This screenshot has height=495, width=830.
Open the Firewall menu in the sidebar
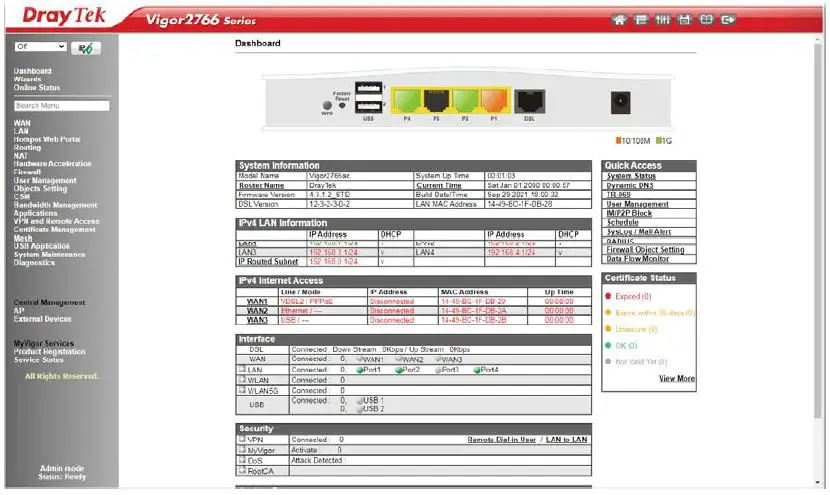pos(28,172)
